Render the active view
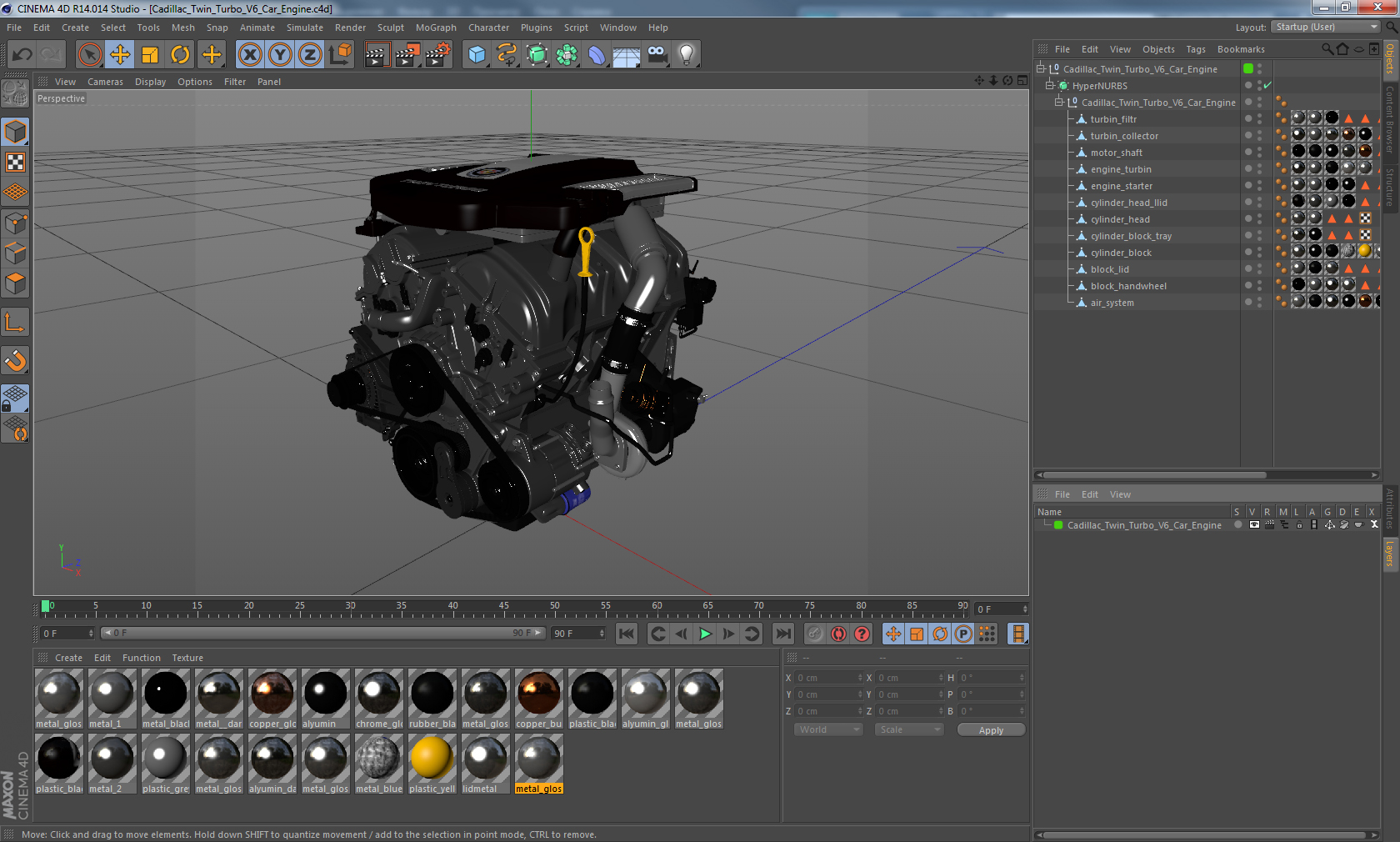1400x842 pixels. (x=377, y=55)
